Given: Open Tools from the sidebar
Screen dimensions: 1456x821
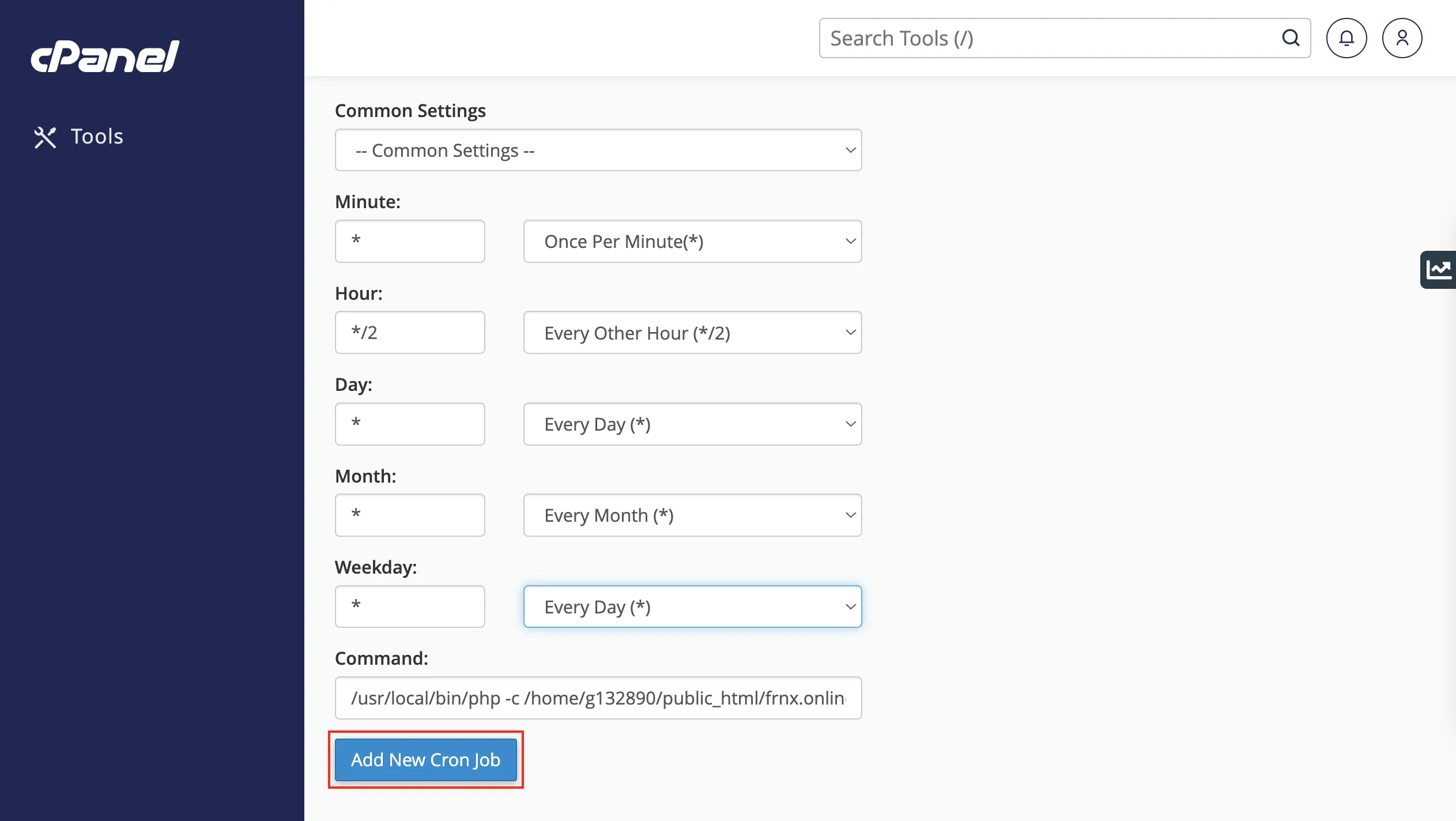Looking at the screenshot, I should click(x=78, y=137).
